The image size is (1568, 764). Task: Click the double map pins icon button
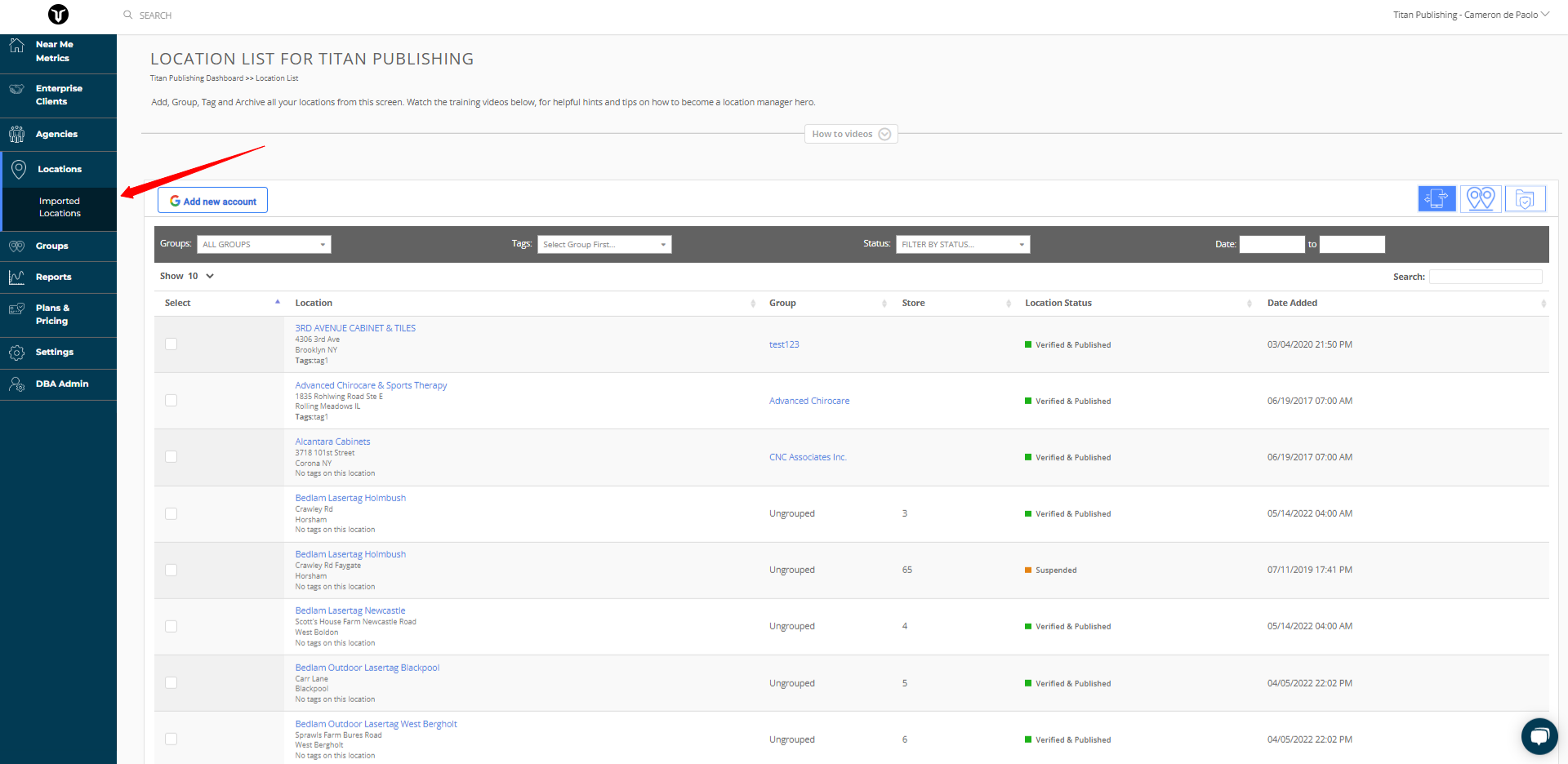[1481, 198]
